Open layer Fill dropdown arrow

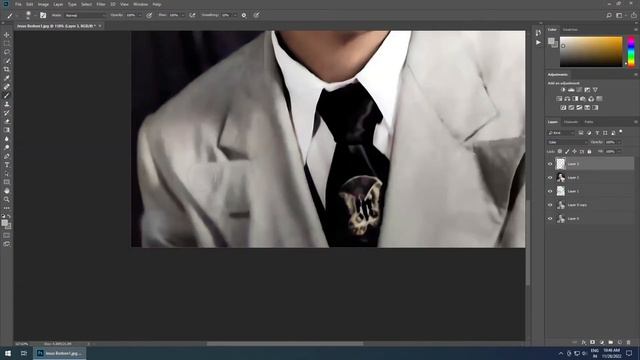pyautogui.click(x=619, y=151)
